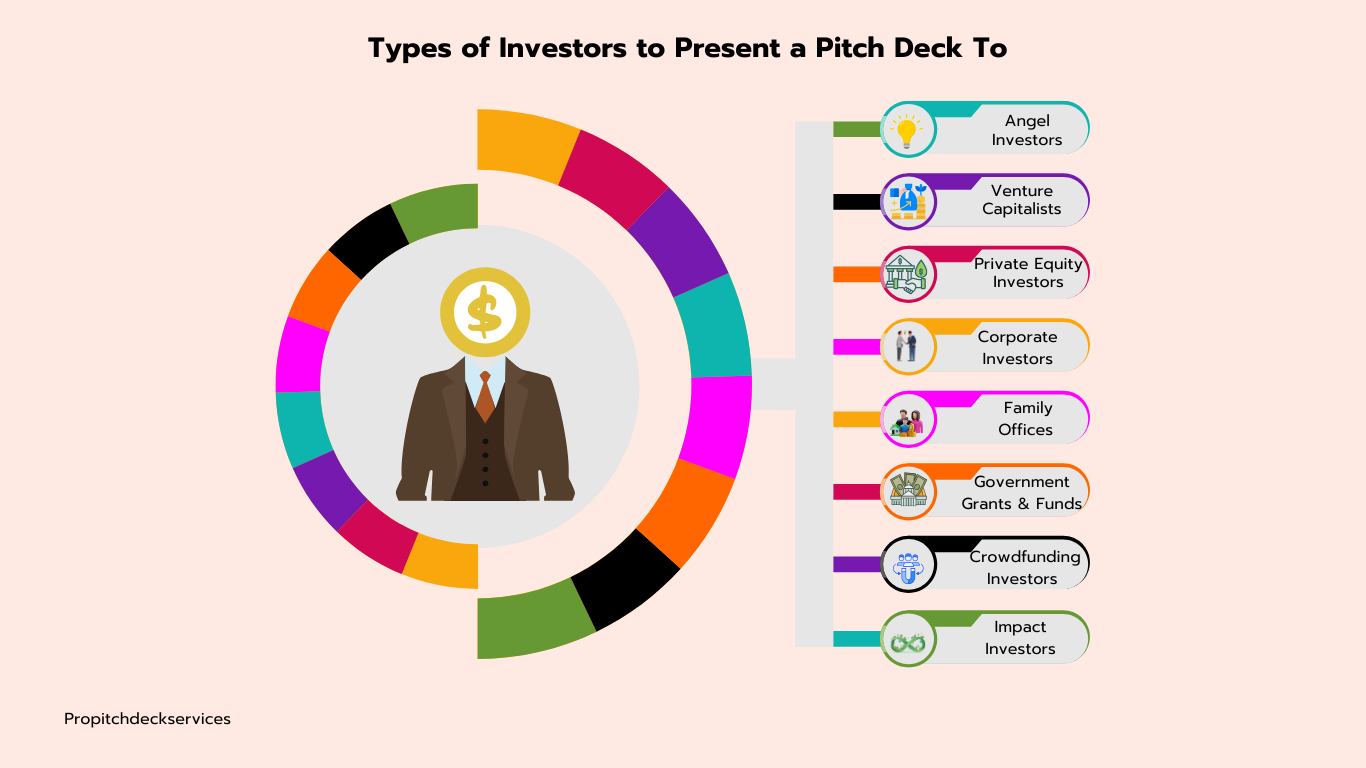Click the Propitchdeckservices text
Viewport: 1366px width, 768px height.
coord(147,719)
